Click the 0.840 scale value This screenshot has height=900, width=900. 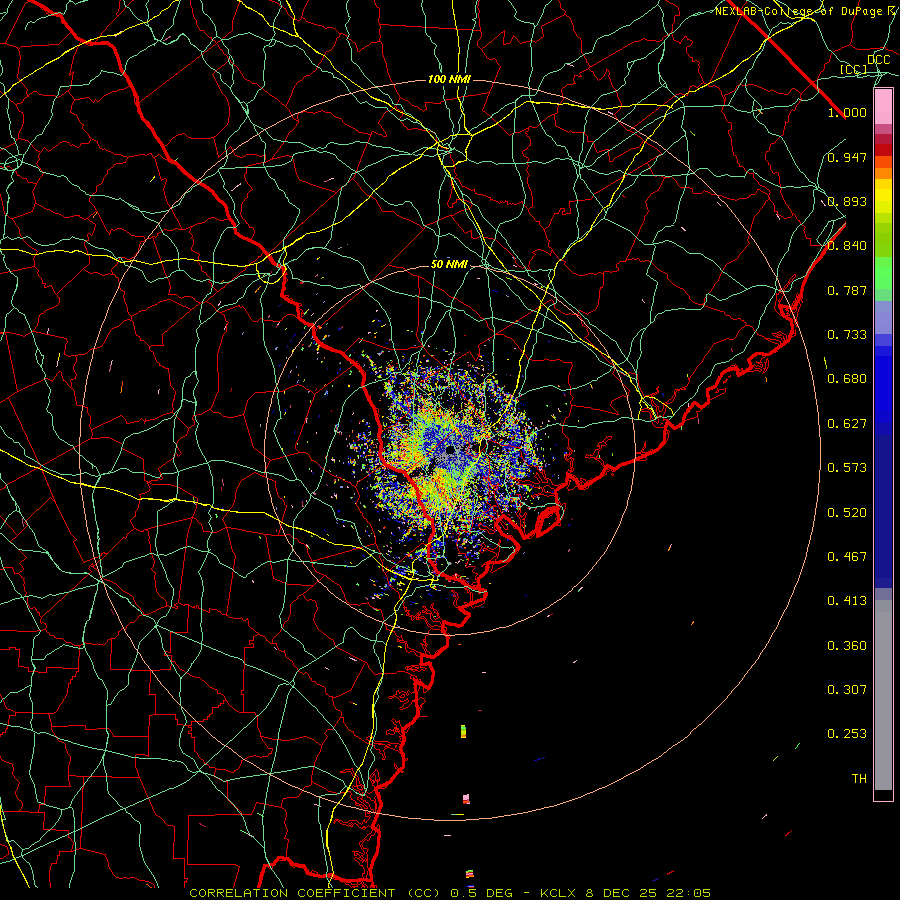[x=847, y=246]
